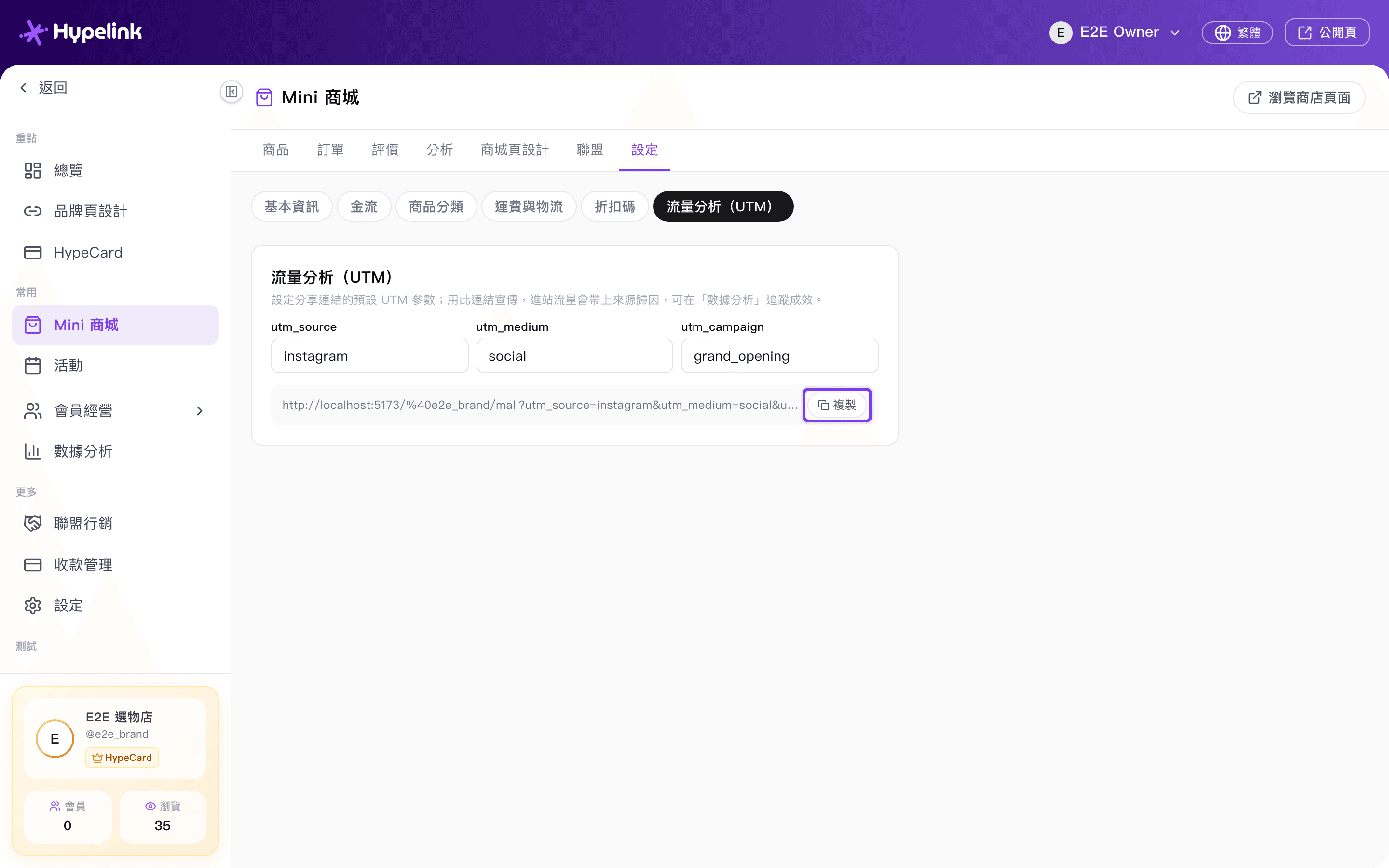Open 數據分析 in sidebar
The width and height of the screenshot is (1389, 868).
tap(115, 451)
